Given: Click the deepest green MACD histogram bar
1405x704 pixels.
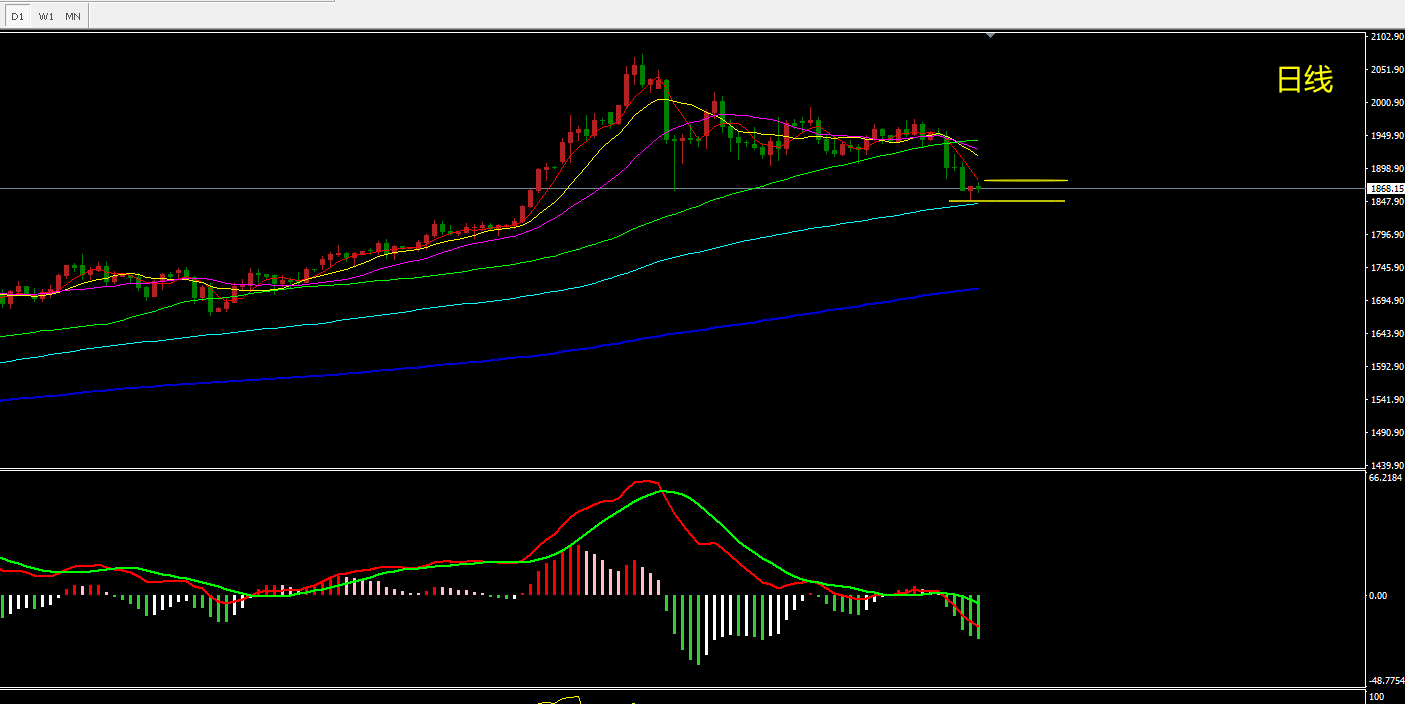Looking at the screenshot, I should 698,628.
